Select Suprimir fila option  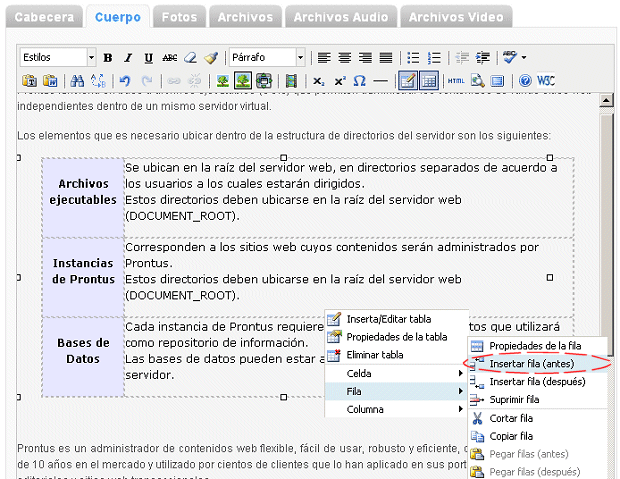coord(538,399)
